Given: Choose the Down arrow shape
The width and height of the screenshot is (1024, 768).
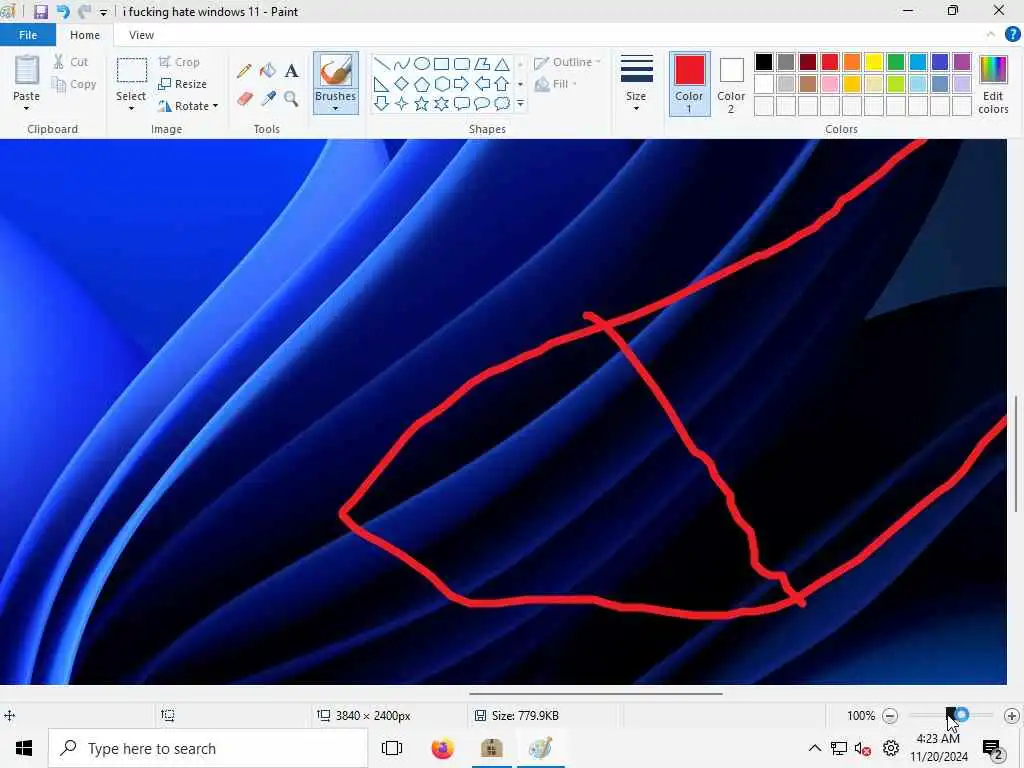Looking at the screenshot, I should pos(381,103).
